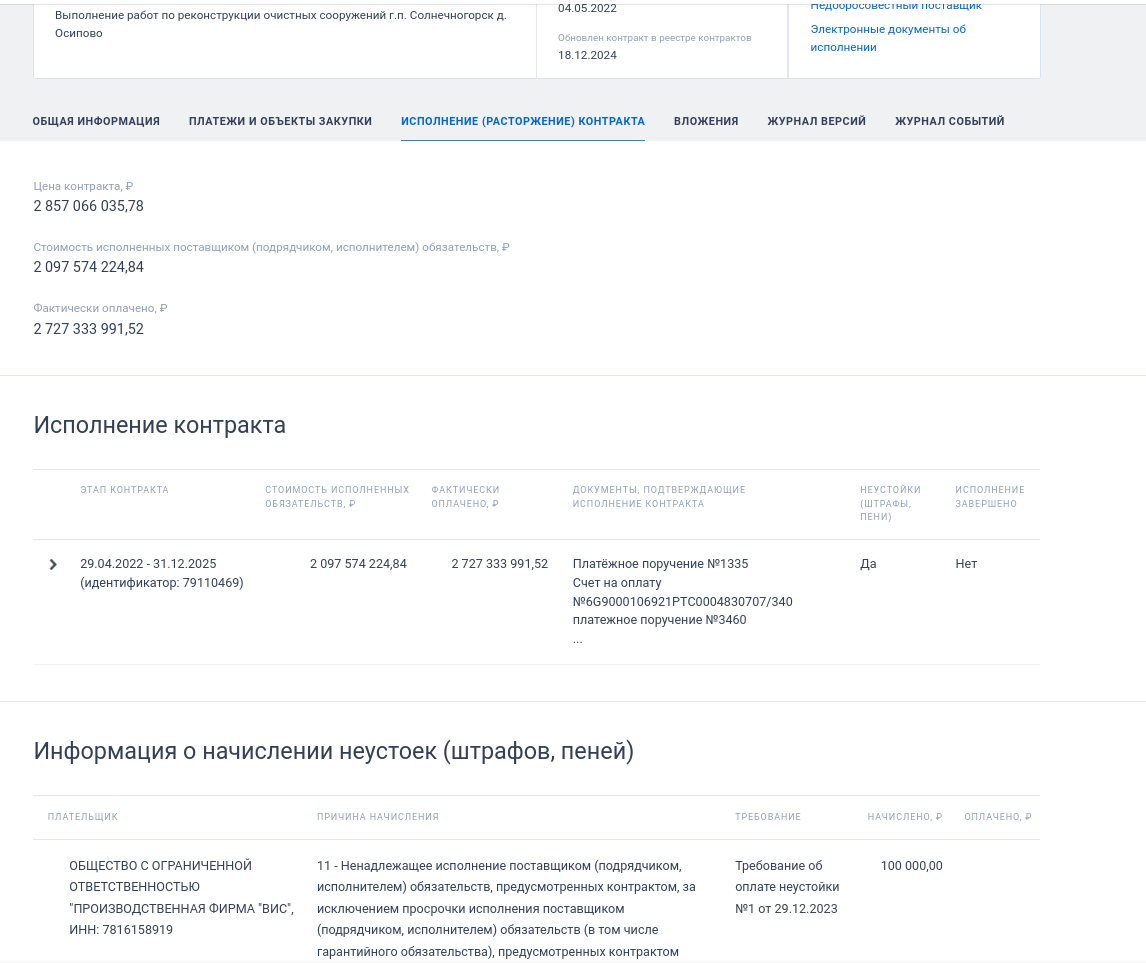Select Исполнение (расторжение) контракта tab
This screenshot has width=1146, height=963.
[523, 121]
